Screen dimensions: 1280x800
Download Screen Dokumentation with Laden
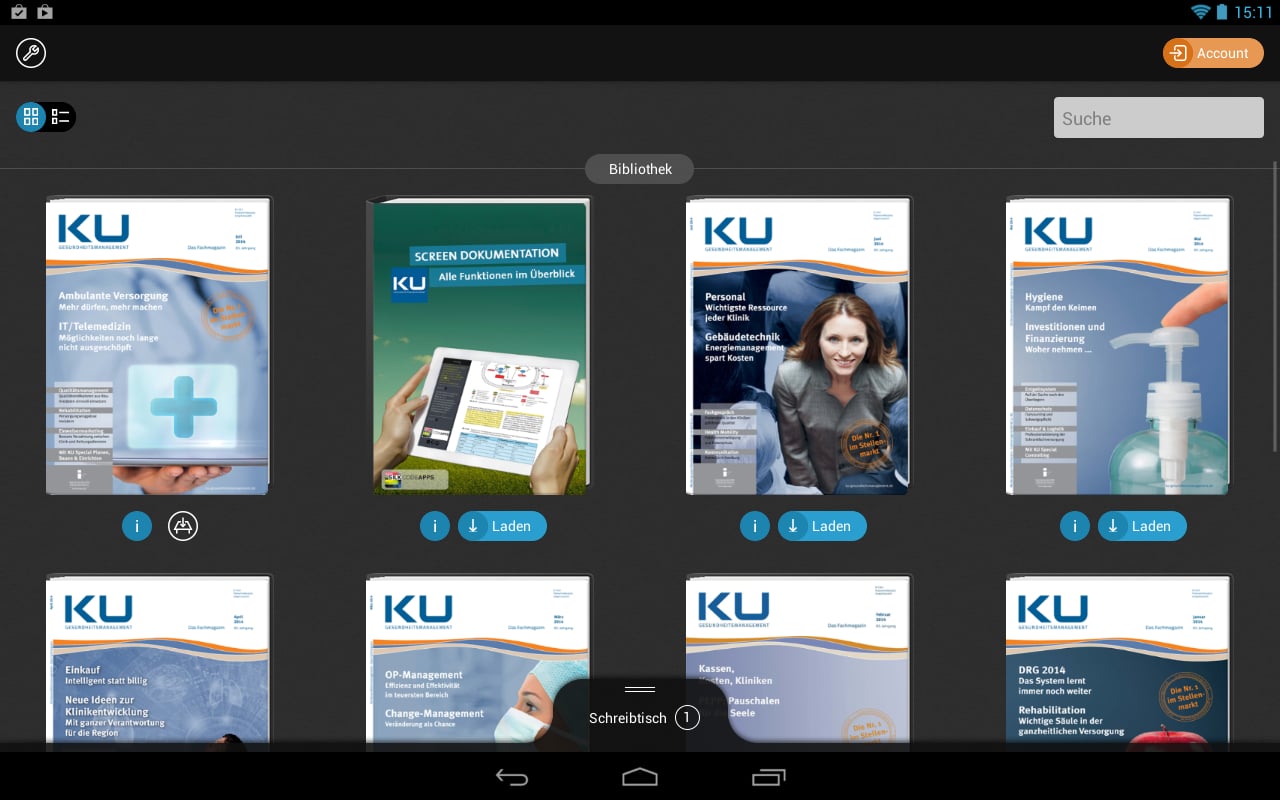502,526
